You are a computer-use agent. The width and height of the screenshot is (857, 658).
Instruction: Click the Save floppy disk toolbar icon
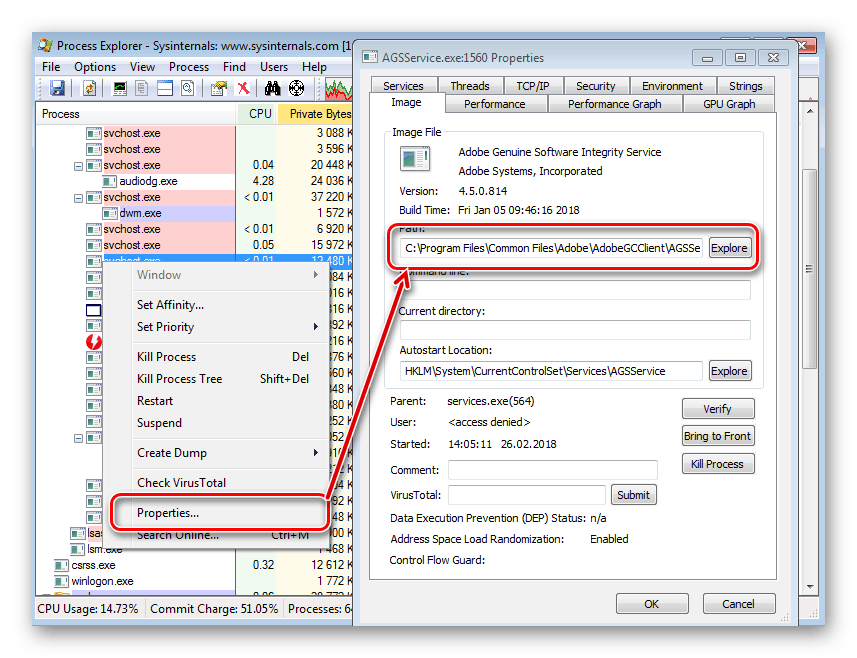57,89
